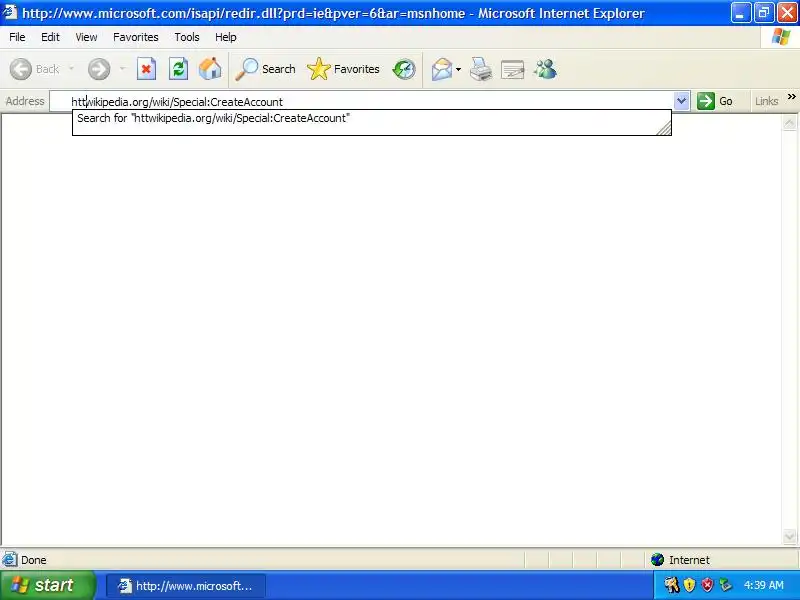
Task: Click the Mail envelope icon
Action: click(x=441, y=69)
